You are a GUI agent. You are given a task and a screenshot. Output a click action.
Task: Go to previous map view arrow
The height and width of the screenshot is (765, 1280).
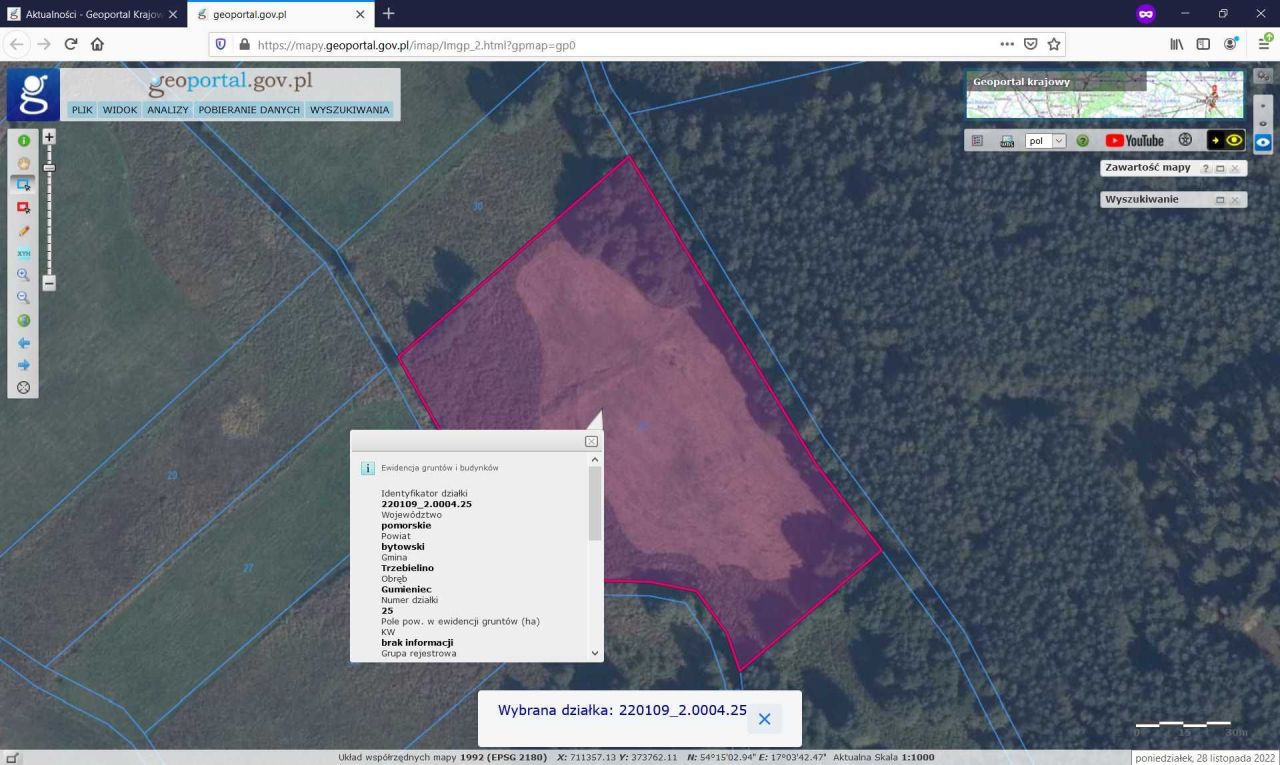coord(24,343)
